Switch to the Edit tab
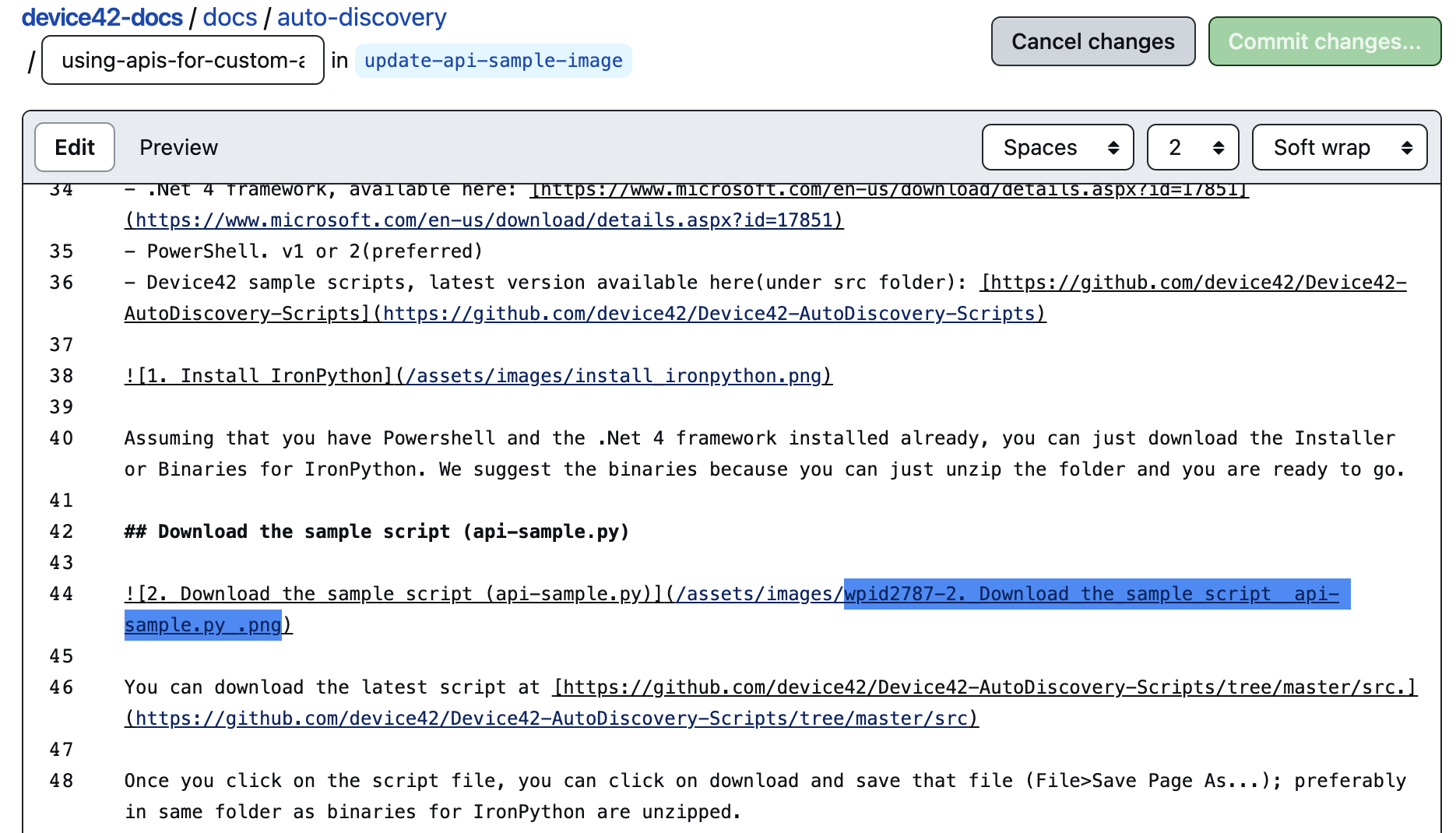Viewport: 1456px width, 833px height. (x=75, y=147)
